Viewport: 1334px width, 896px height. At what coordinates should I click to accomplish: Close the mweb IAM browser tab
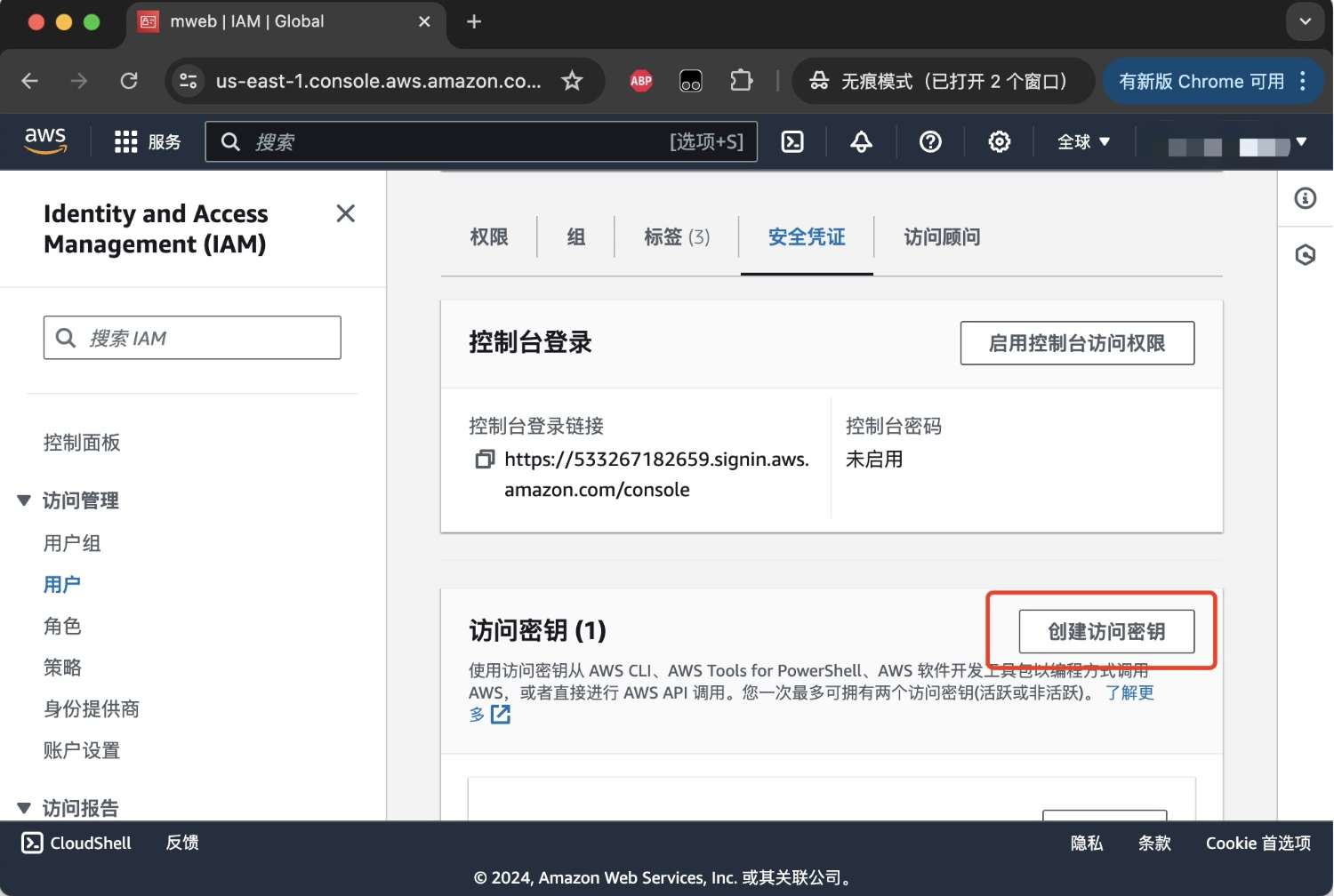[x=424, y=21]
